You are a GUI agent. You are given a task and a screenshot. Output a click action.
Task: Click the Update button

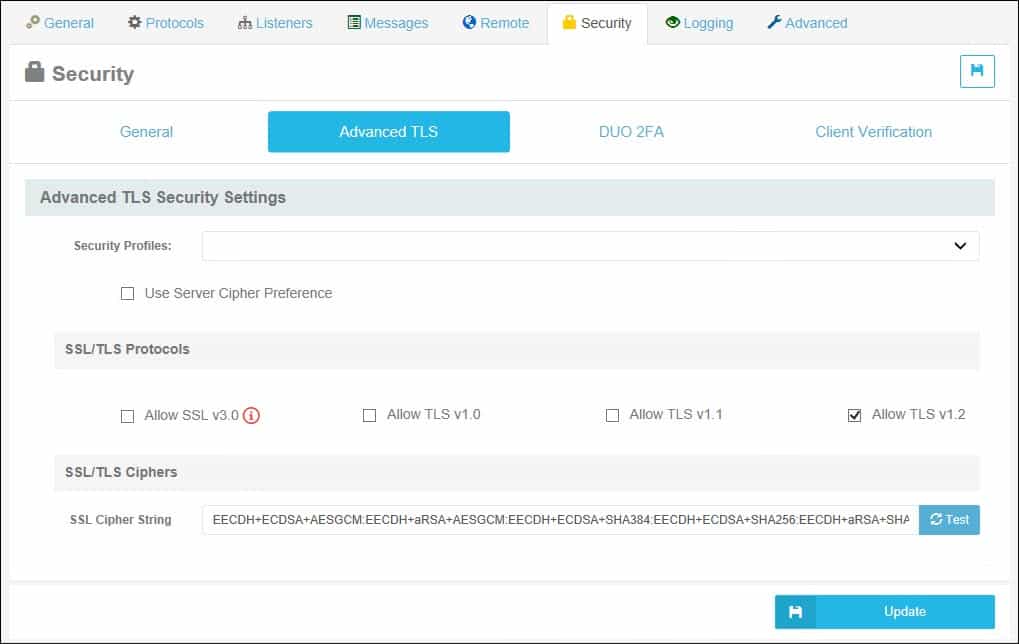click(x=884, y=612)
